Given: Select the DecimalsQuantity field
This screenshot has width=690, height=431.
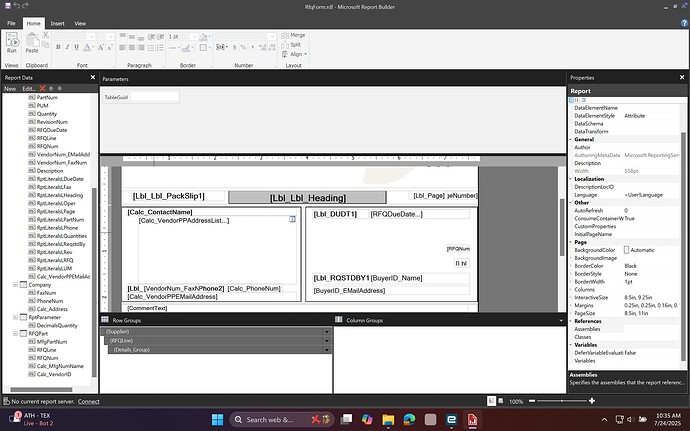Looking at the screenshot, I should (x=57, y=325).
